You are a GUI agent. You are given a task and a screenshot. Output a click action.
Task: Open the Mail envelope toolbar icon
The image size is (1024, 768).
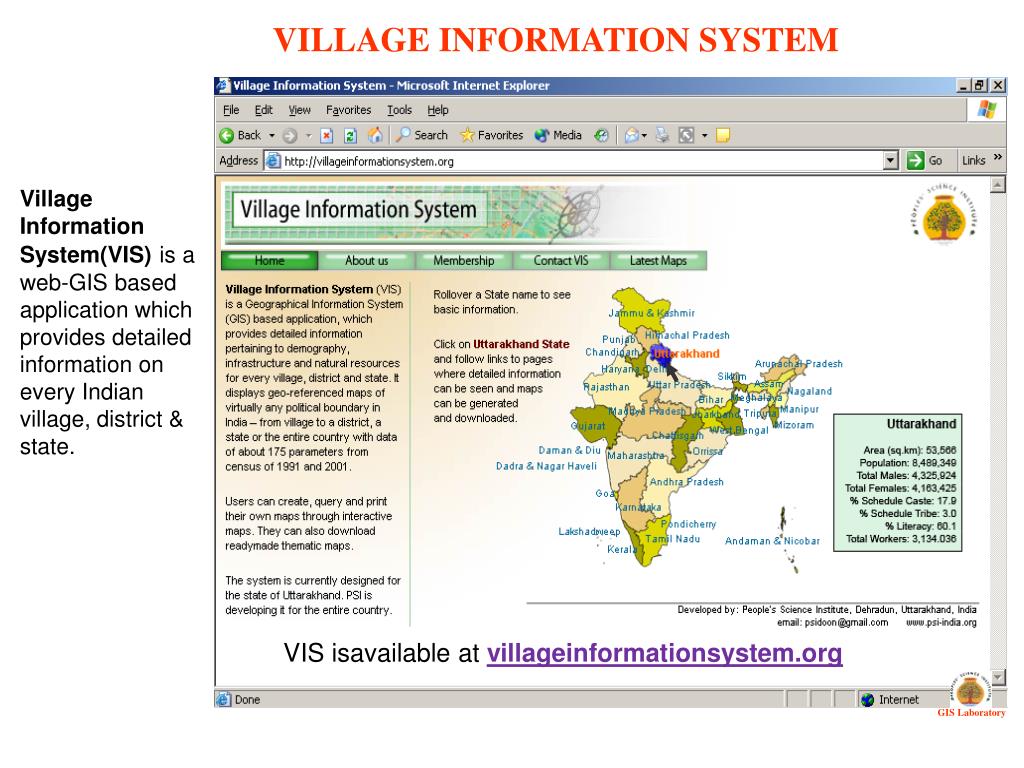[632, 135]
